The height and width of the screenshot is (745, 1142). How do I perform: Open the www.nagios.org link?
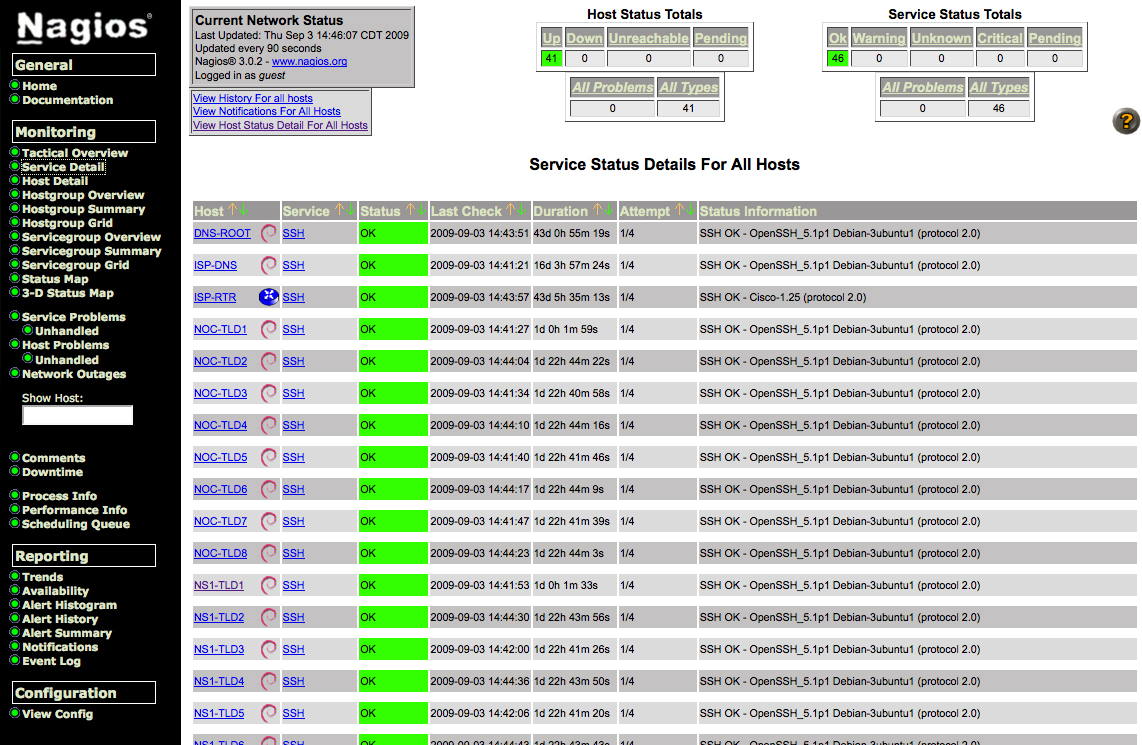309,61
